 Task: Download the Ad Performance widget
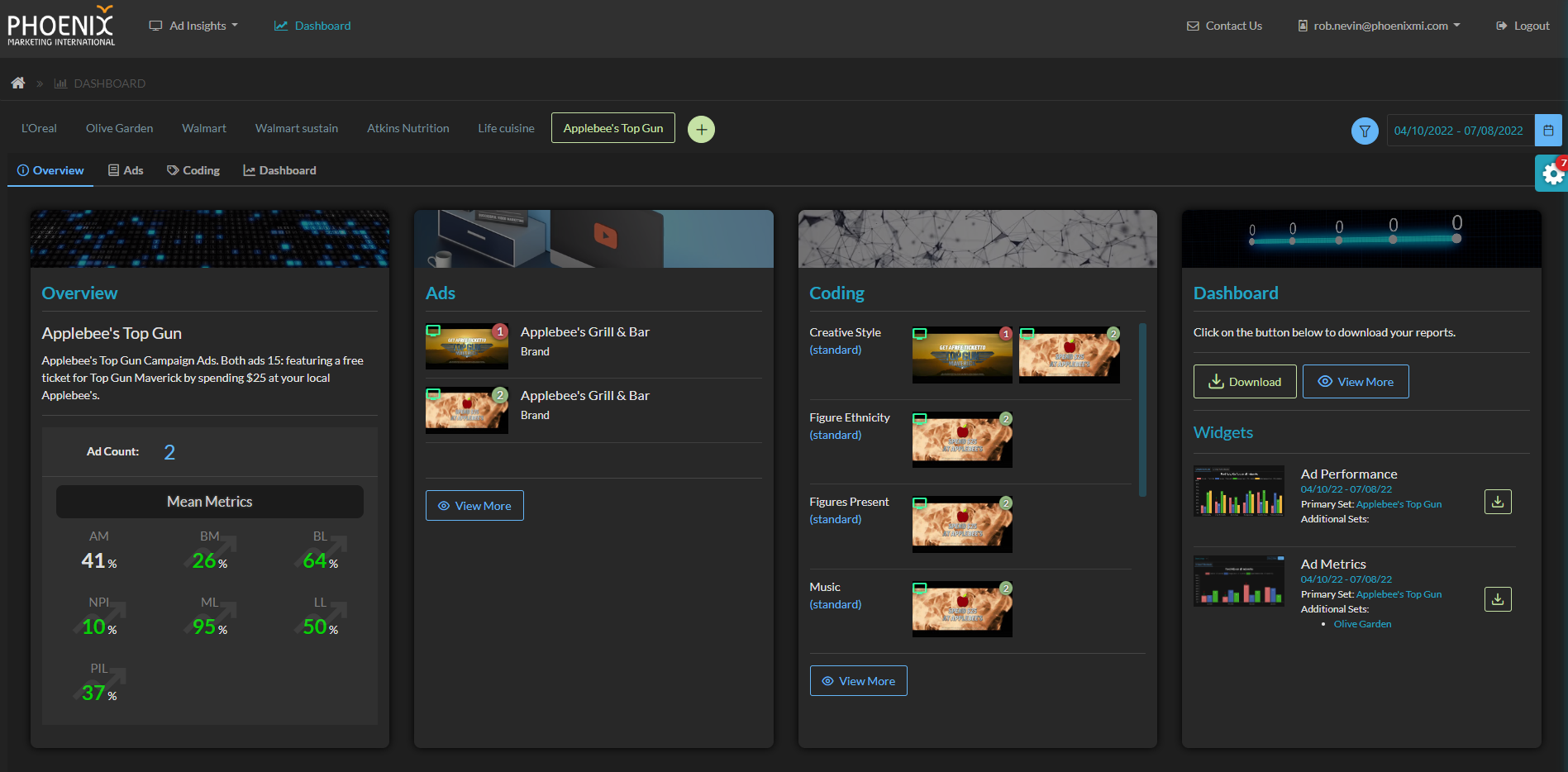[1498, 502]
